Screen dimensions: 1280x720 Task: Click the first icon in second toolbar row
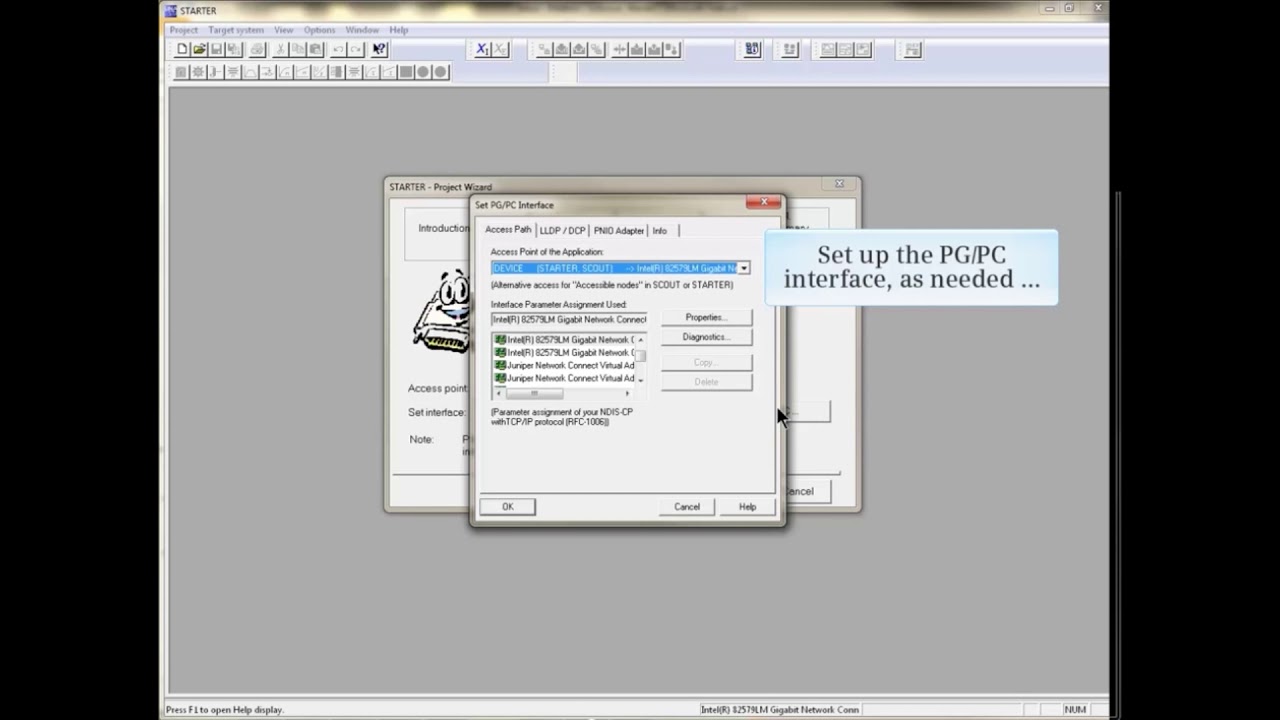181,72
